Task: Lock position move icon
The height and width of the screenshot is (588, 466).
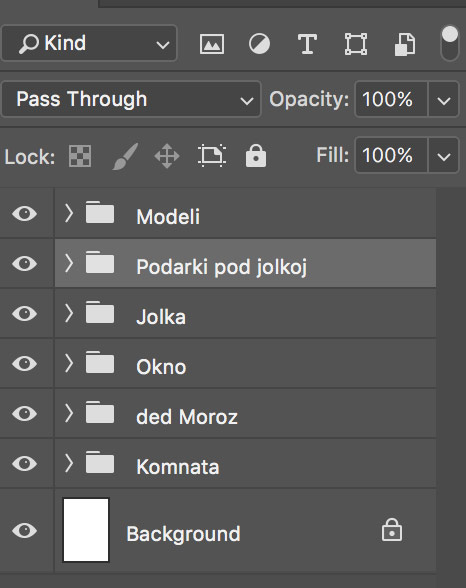Action: click(167, 156)
